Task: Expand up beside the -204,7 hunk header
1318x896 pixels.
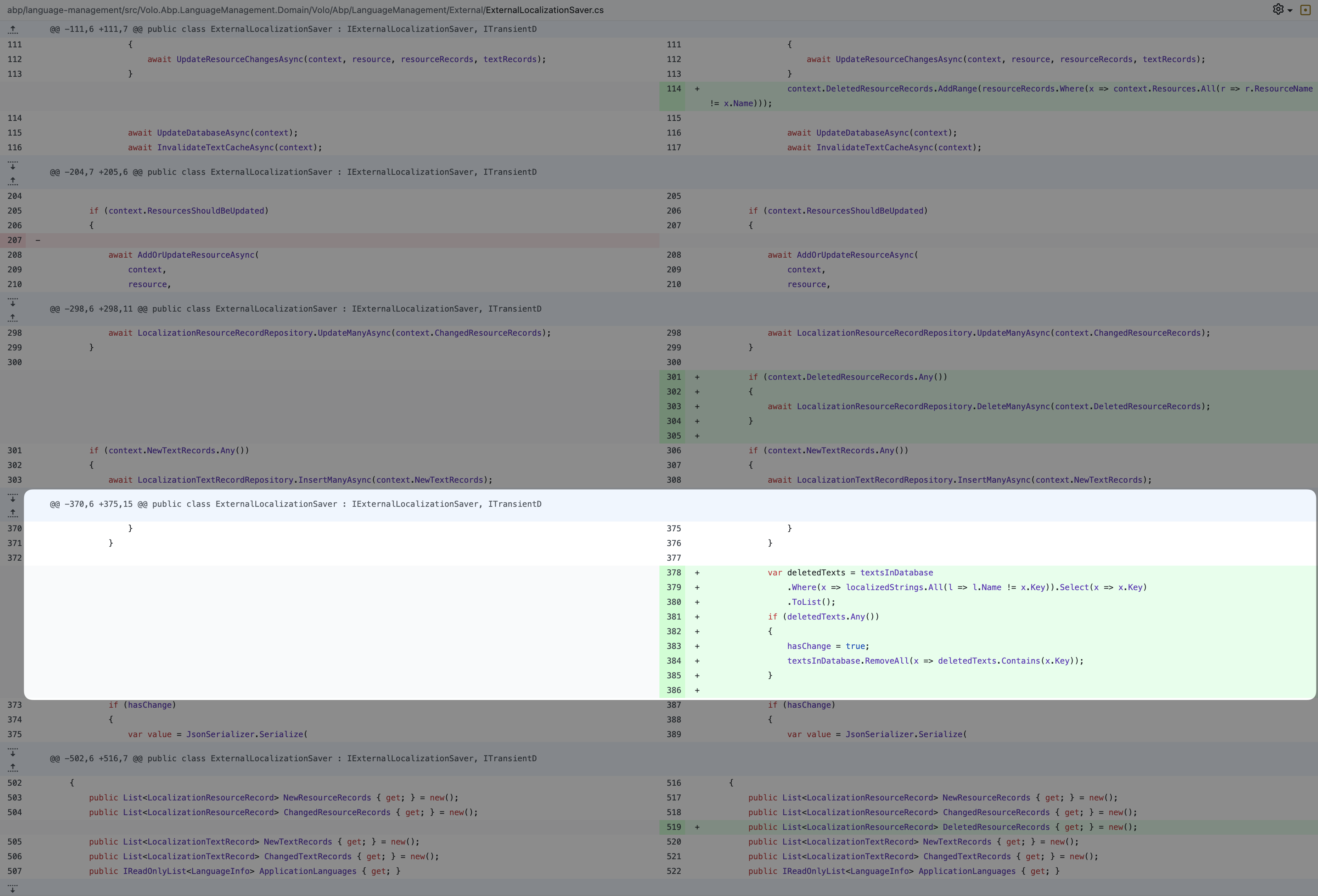Action: 13,181
